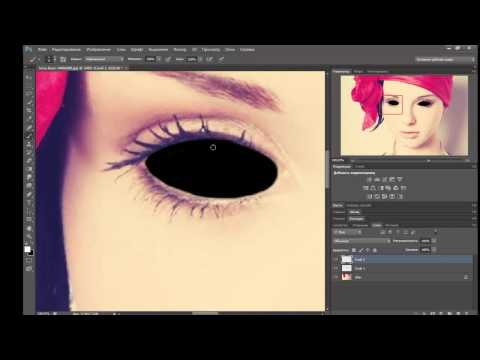The height and width of the screenshot is (360, 480).
Task: Hide the middle layer in Layers panel
Action: tap(336, 268)
